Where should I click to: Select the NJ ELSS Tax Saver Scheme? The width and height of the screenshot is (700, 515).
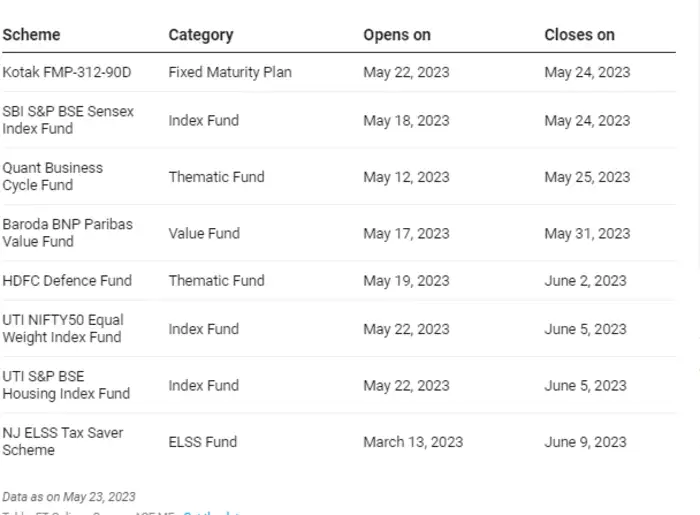pyautogui.click(x=63, y=442)
